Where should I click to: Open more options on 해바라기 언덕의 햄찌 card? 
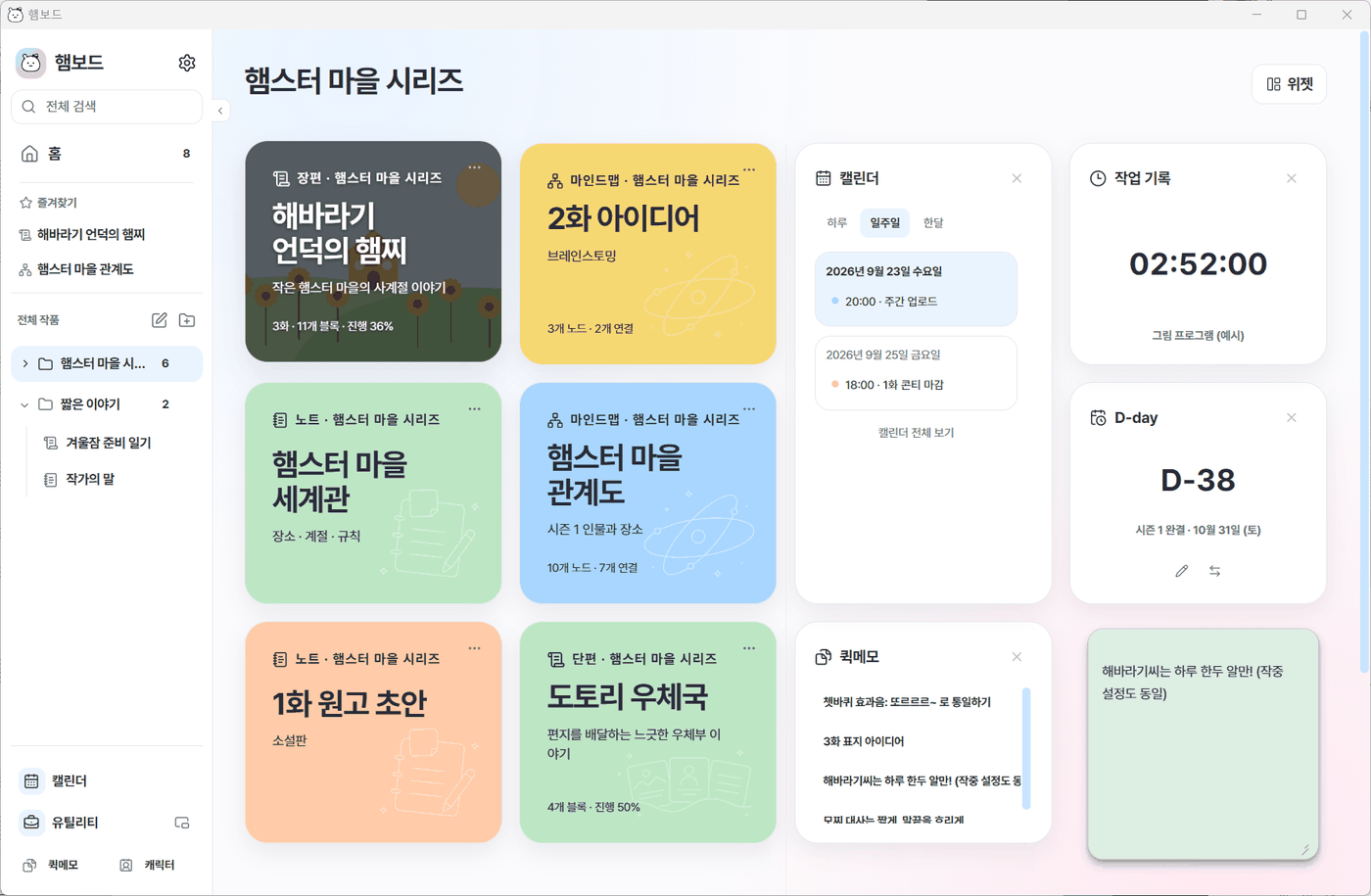pos(475,167)
